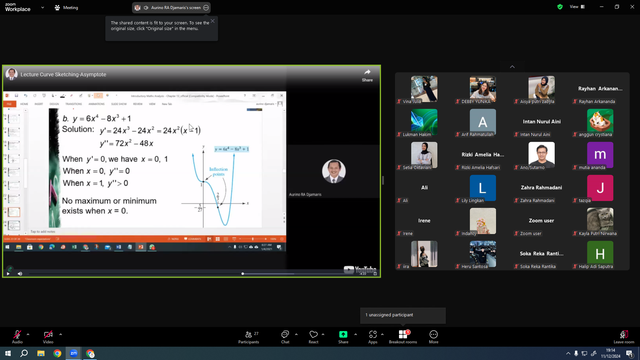Select the Zoom user participant tile
Screen dimensions: 640x360
pos(542,221)
